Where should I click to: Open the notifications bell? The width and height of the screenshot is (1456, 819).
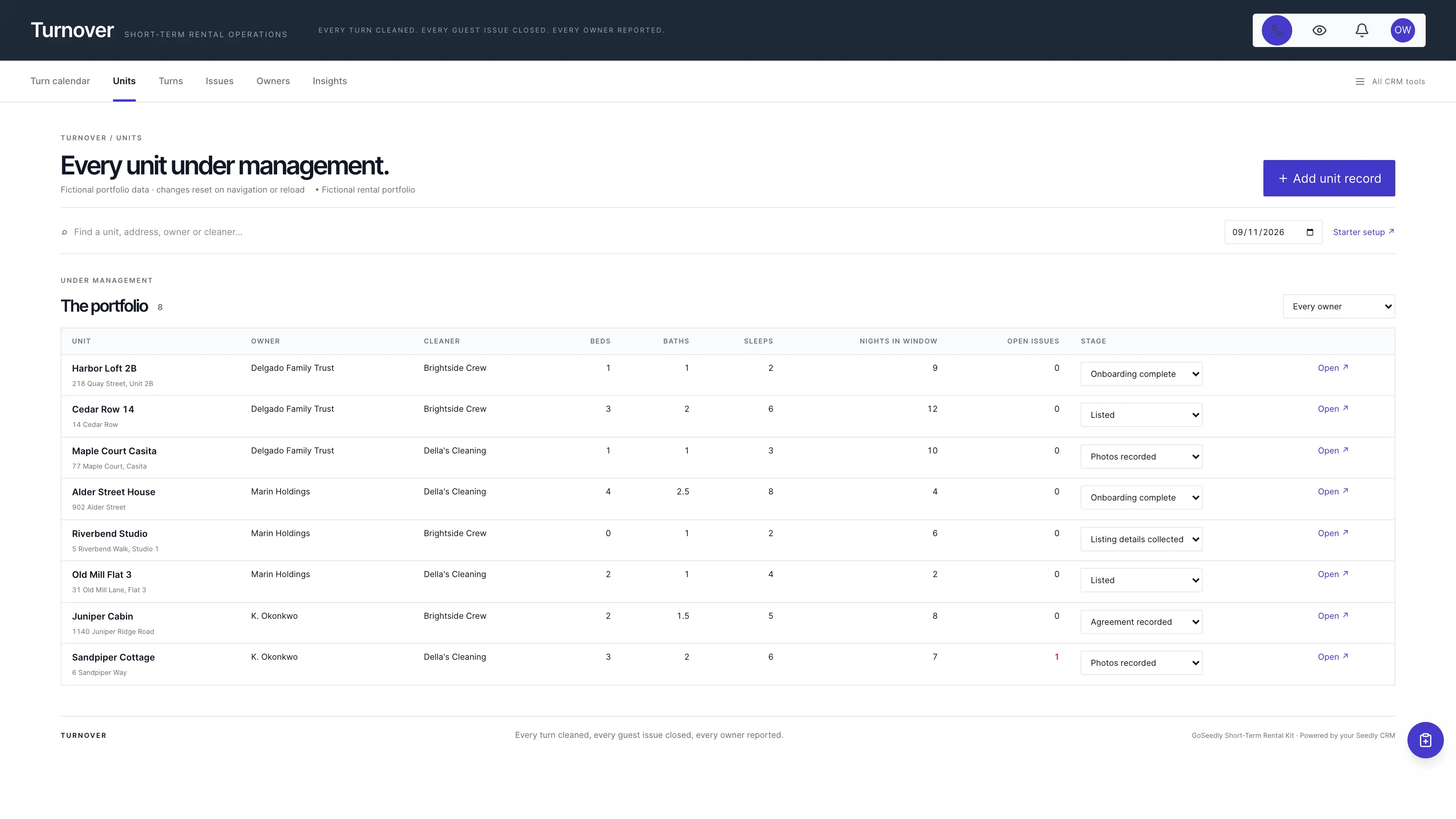coord(1362,30)
